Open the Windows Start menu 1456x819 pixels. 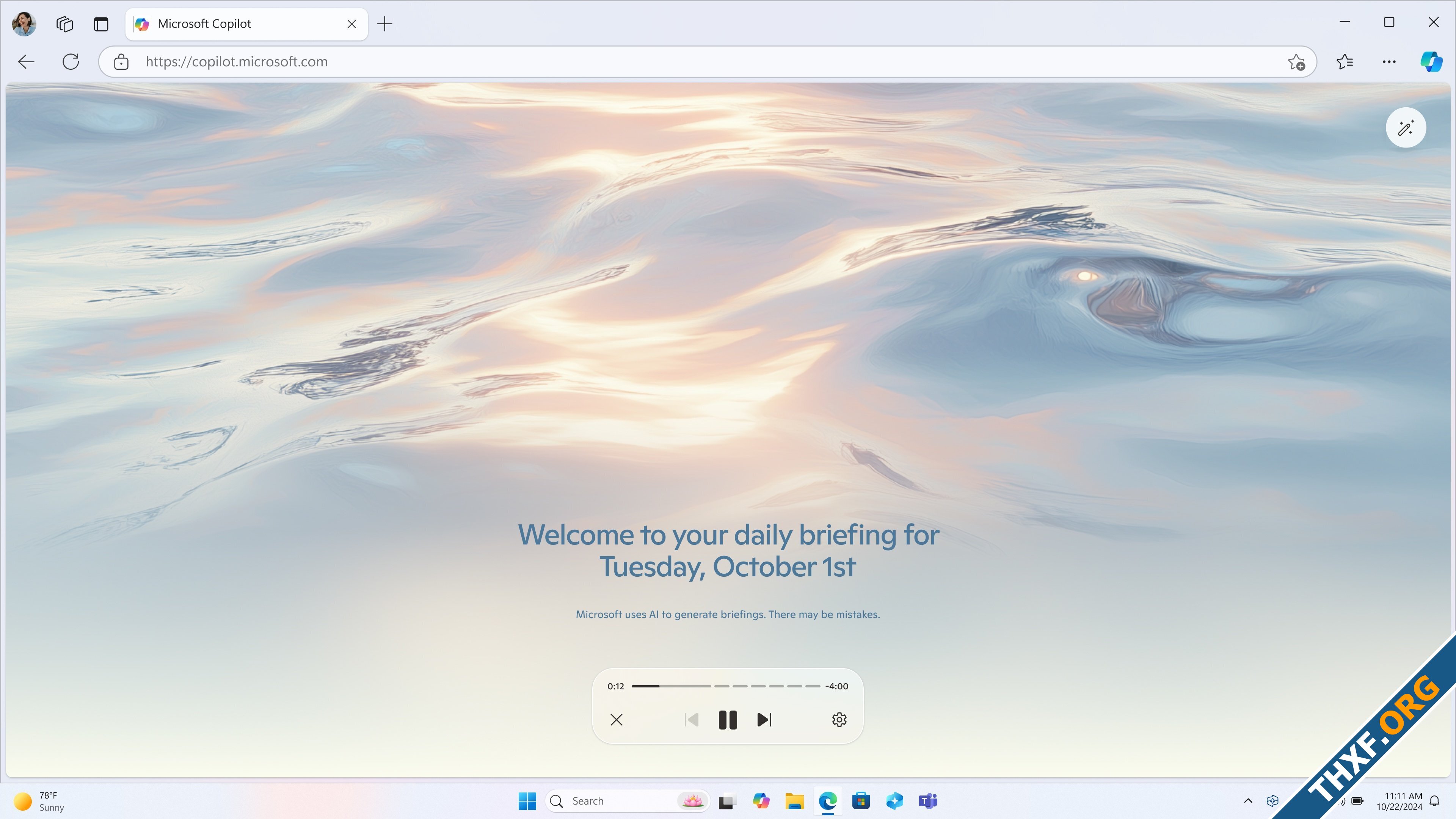coord(527,801)
